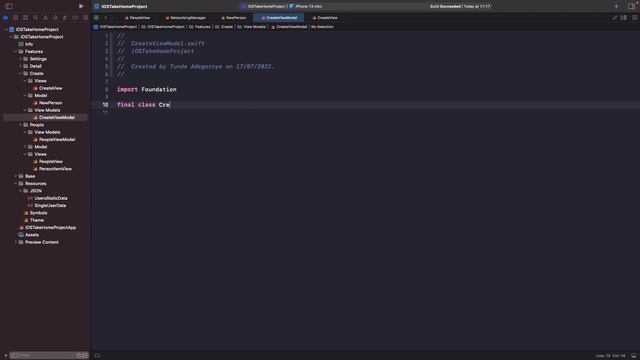This screenshot has width=640, height=360.
Task: Show the Project navigator folder icon
Action: tap(5, 18)
